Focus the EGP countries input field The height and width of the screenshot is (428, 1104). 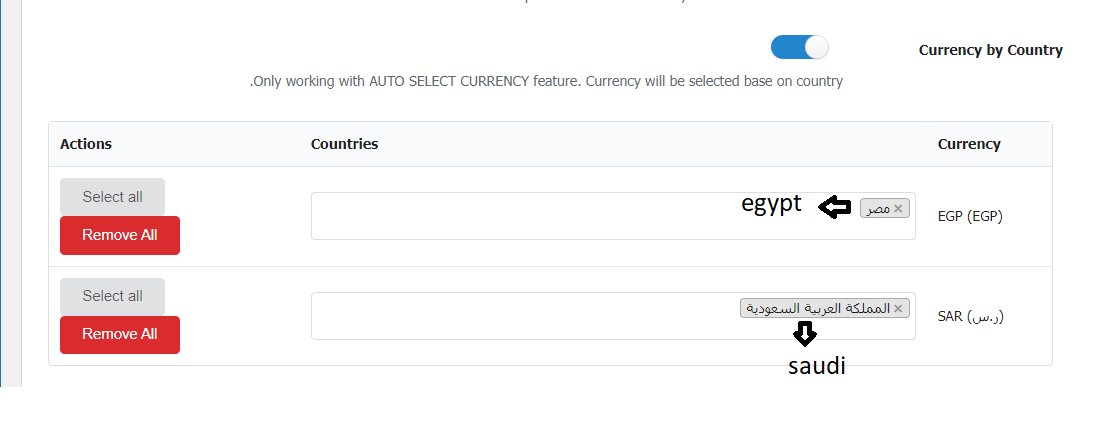[x=613, y=216]
